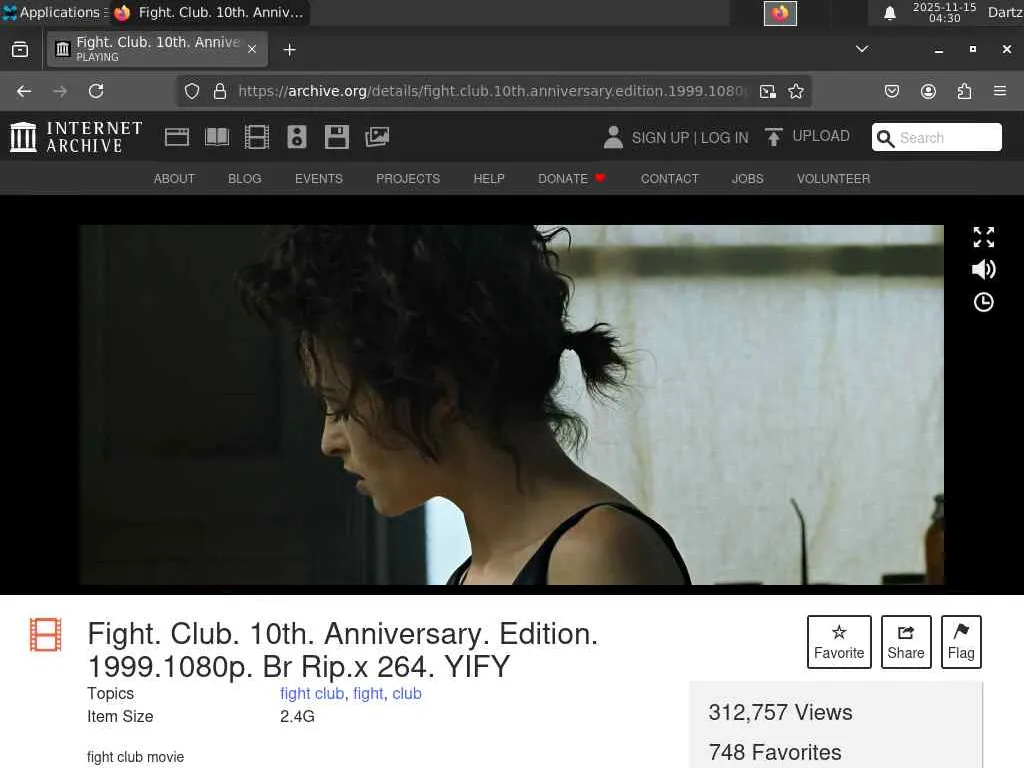Open the Video film strip icon in navbar
Image resolution: width=1024 pixels, height=768 pixels.
[x=257, y=137]
